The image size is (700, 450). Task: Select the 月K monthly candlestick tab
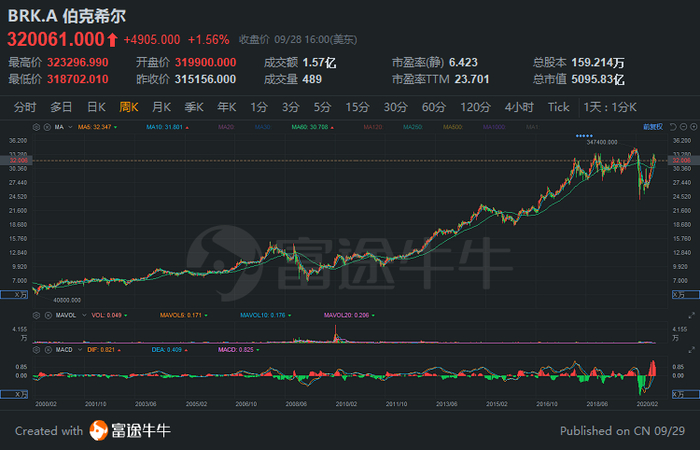click(x=161, y=107)
